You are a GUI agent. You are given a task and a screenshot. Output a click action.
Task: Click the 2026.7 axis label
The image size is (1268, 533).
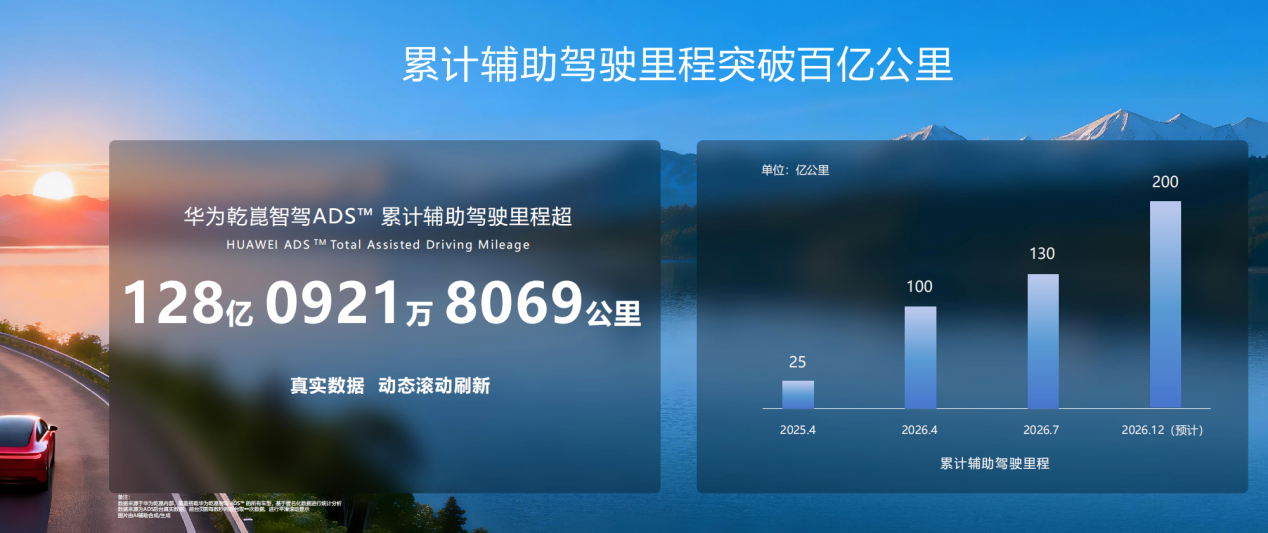(1042, 430)
